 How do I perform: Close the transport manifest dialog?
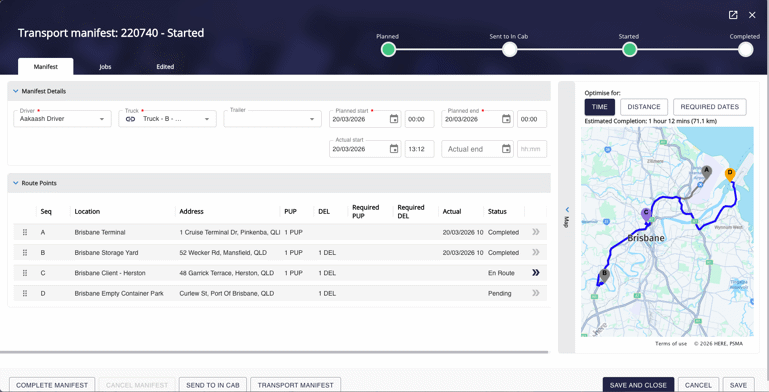(752, 15)
